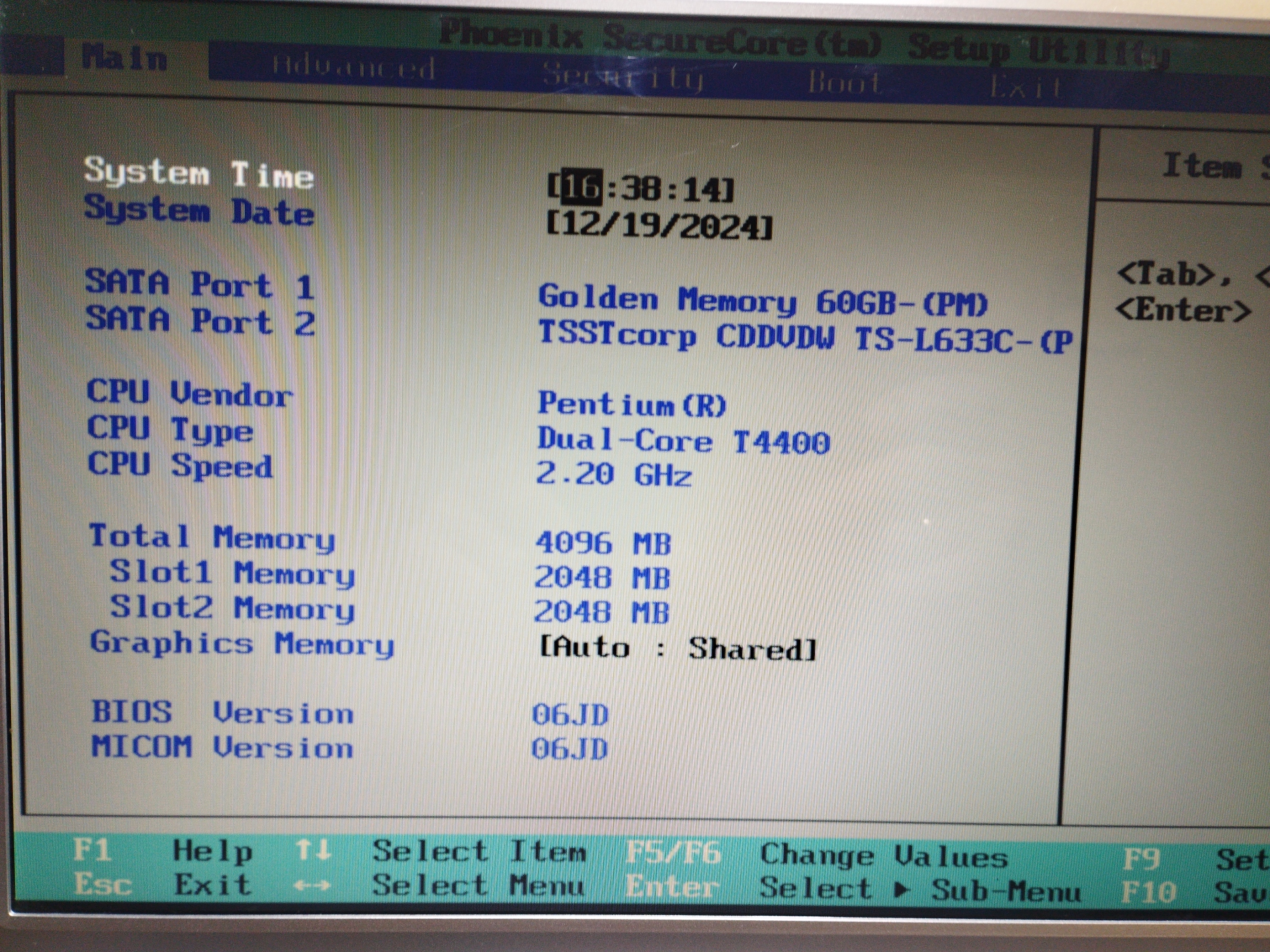Select the SATA Port 2 label
Viewport: 1270px width, 952px height.
pos(200,321)
